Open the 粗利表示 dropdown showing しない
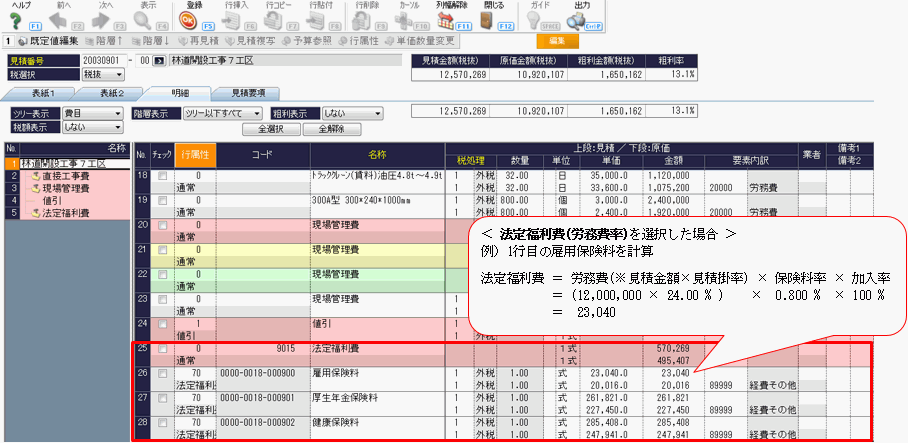Viewport: 908px width, 443px height. point(353,114)
